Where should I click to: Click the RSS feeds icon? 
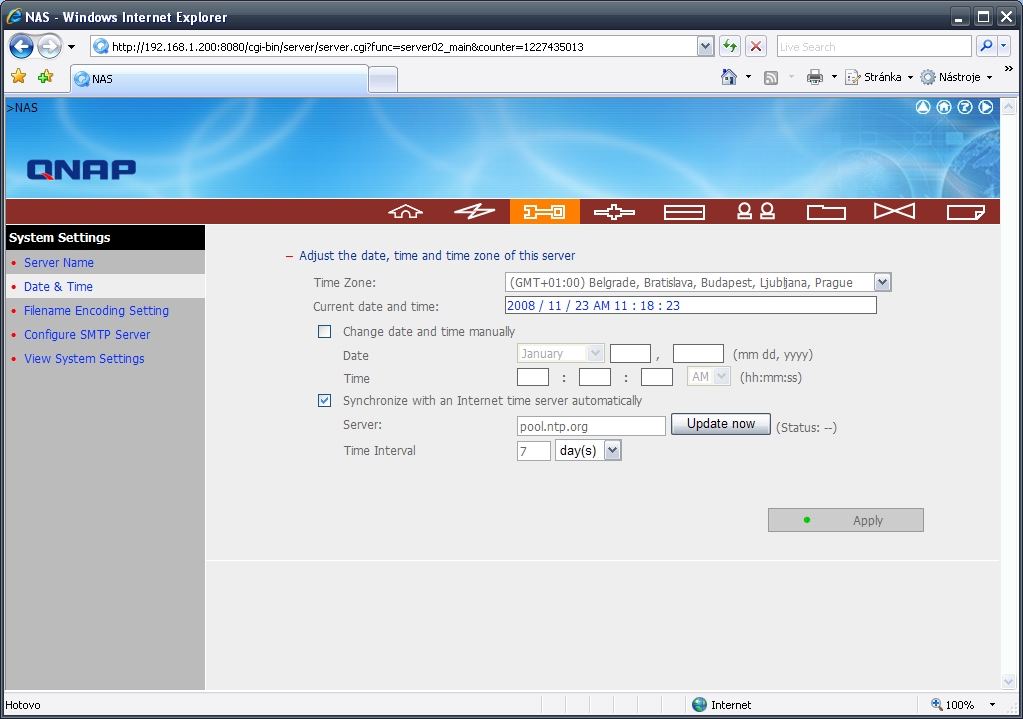click(771, 78)
